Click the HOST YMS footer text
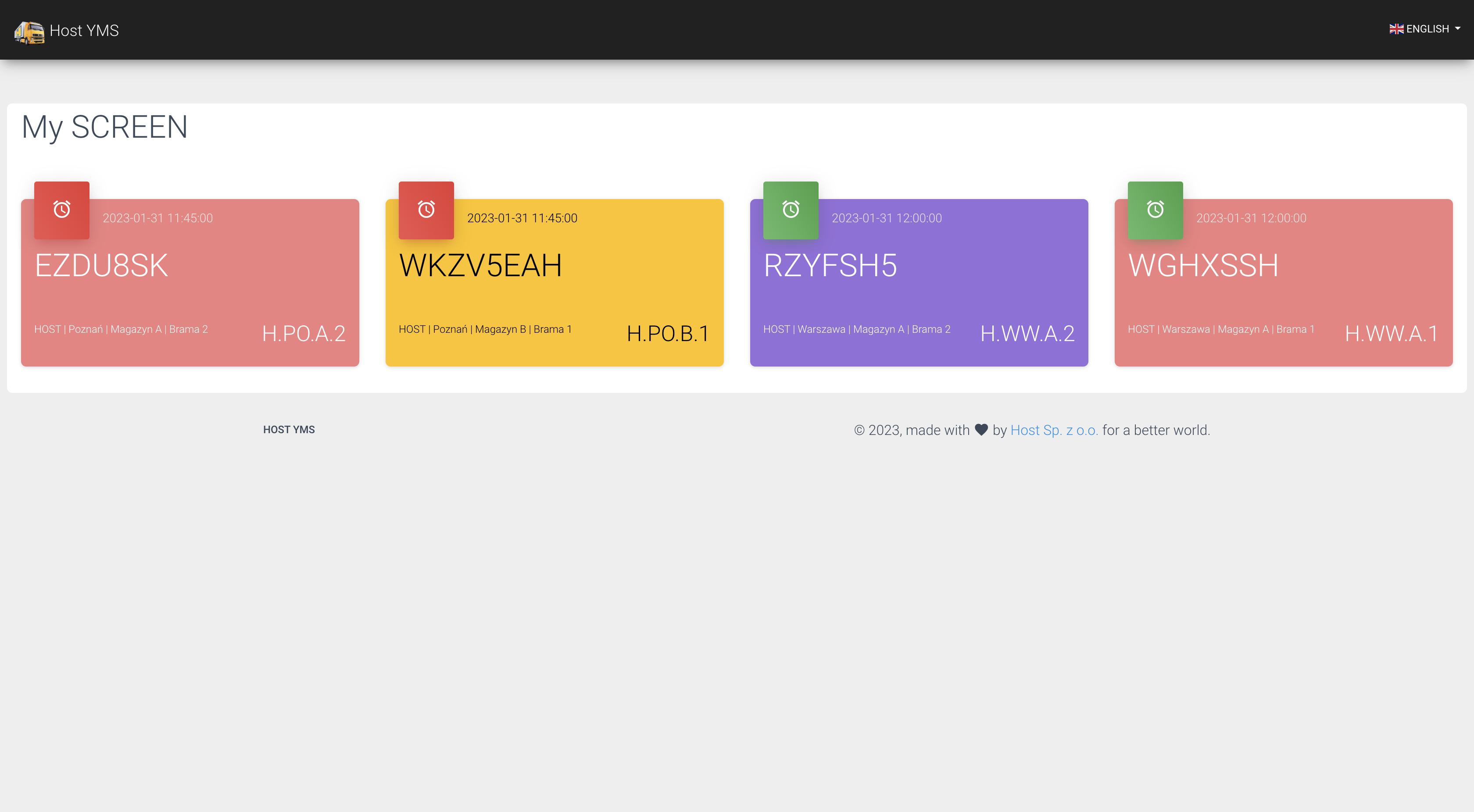This screenshot has height=812, width=1474. tap(288, 429)
